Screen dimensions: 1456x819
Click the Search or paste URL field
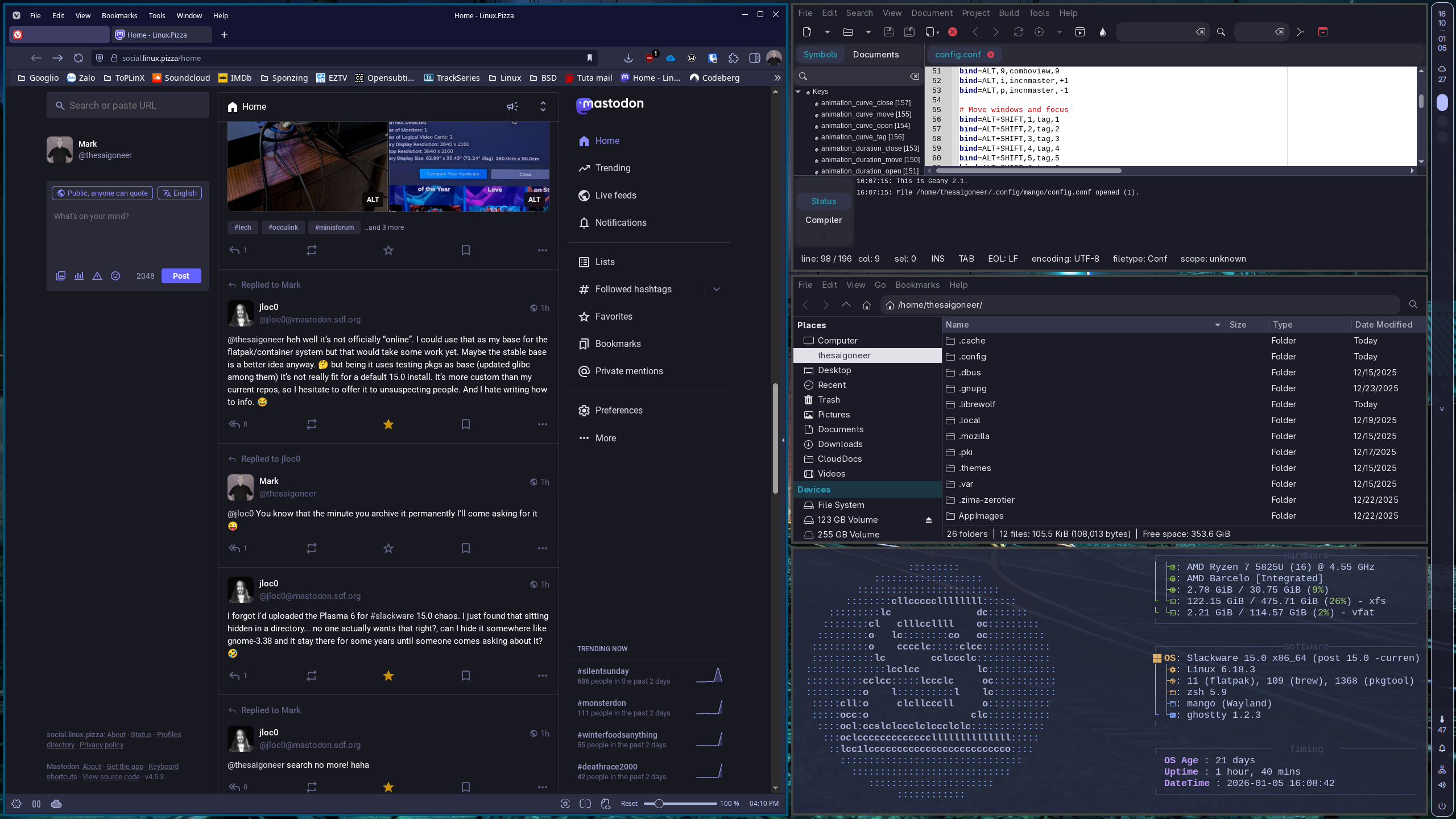pos(128,106)
